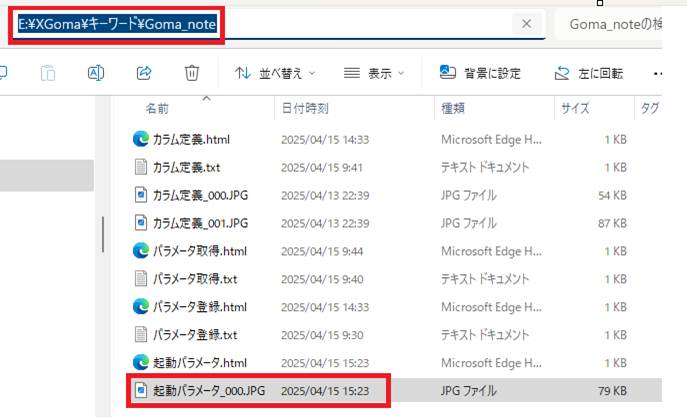Click JPG icon of カラム定義_001.JPG
The image size is (687, 420).
(141, 223)
